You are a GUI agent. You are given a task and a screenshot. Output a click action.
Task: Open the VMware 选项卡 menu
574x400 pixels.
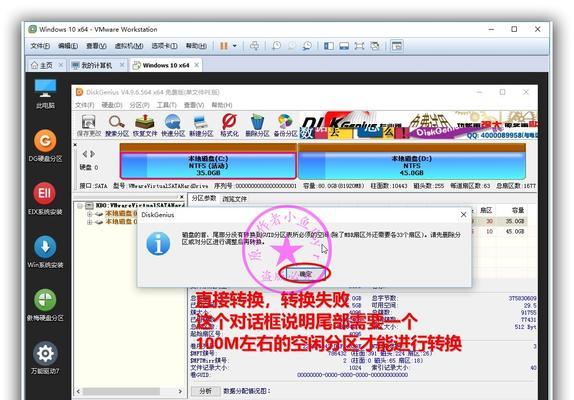tap(164, 46)
